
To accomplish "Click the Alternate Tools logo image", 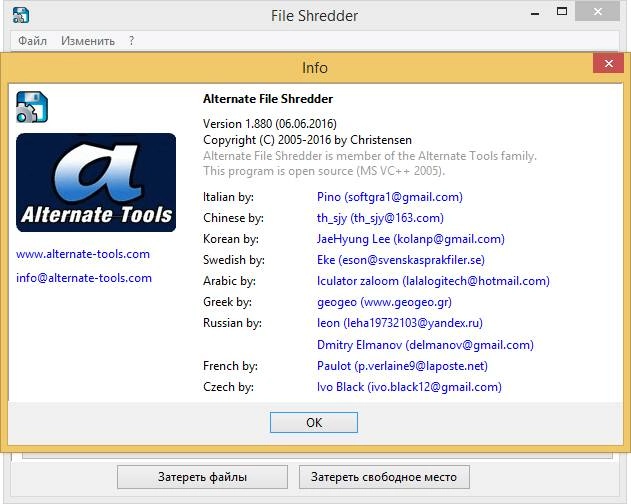I will pyautogui.click(x=96, y=182).
